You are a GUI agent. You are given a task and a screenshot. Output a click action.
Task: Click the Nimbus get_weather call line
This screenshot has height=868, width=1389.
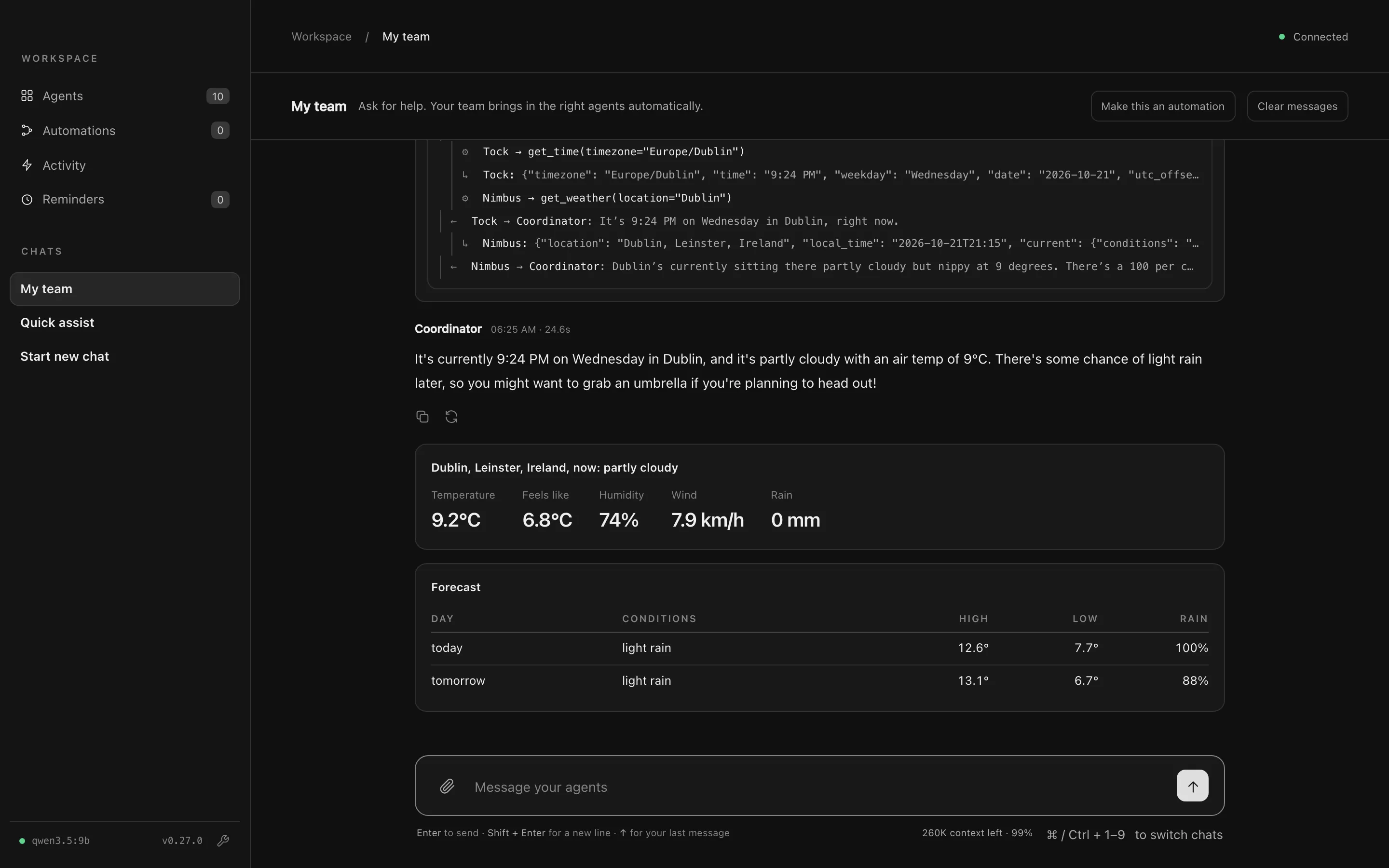coord(607,198)
